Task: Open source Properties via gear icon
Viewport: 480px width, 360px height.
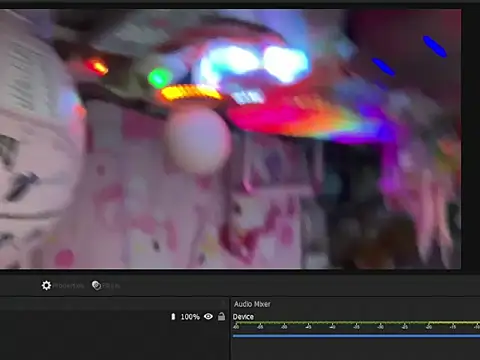Action: 46,285
